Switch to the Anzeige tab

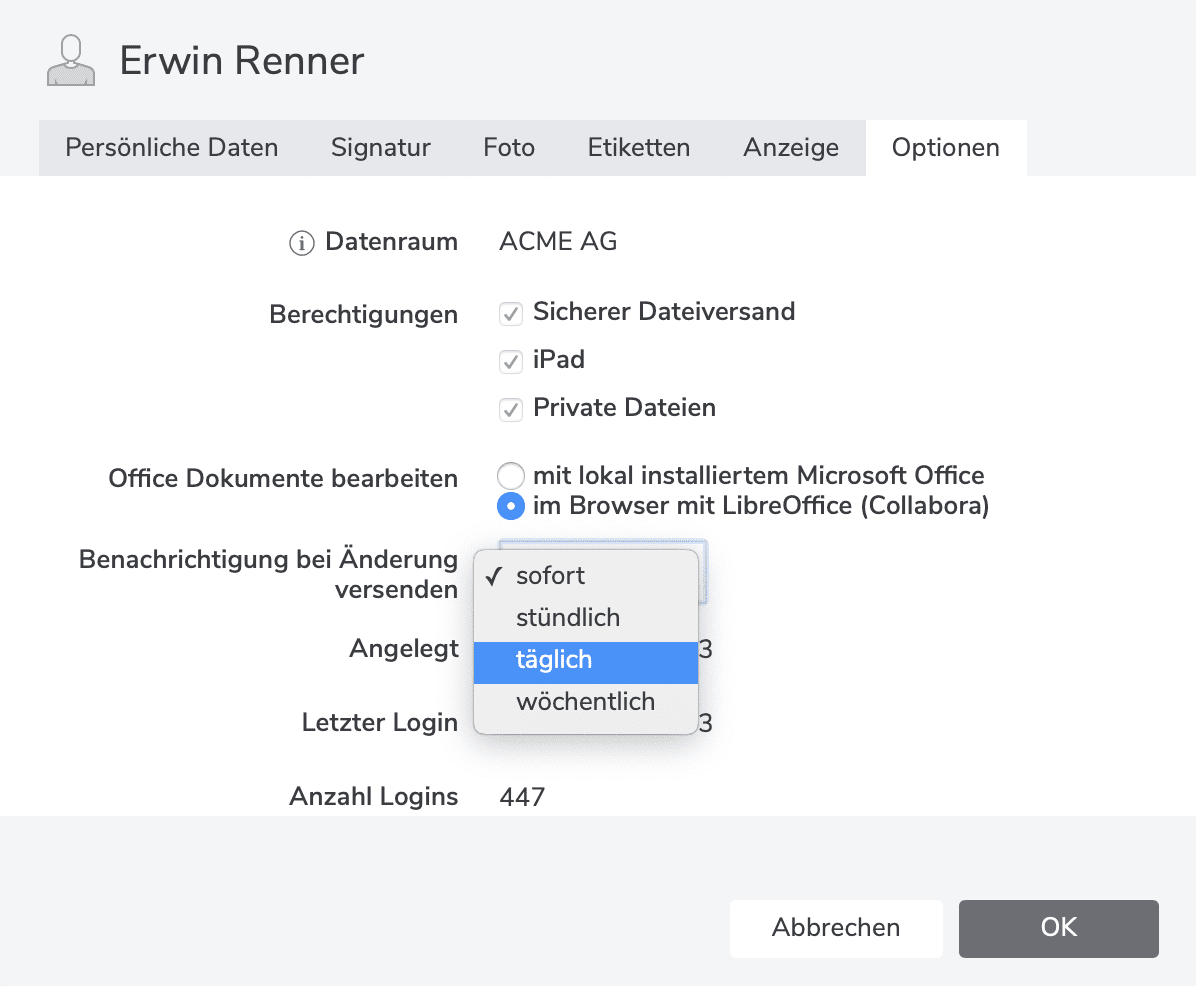coord(791,148)
